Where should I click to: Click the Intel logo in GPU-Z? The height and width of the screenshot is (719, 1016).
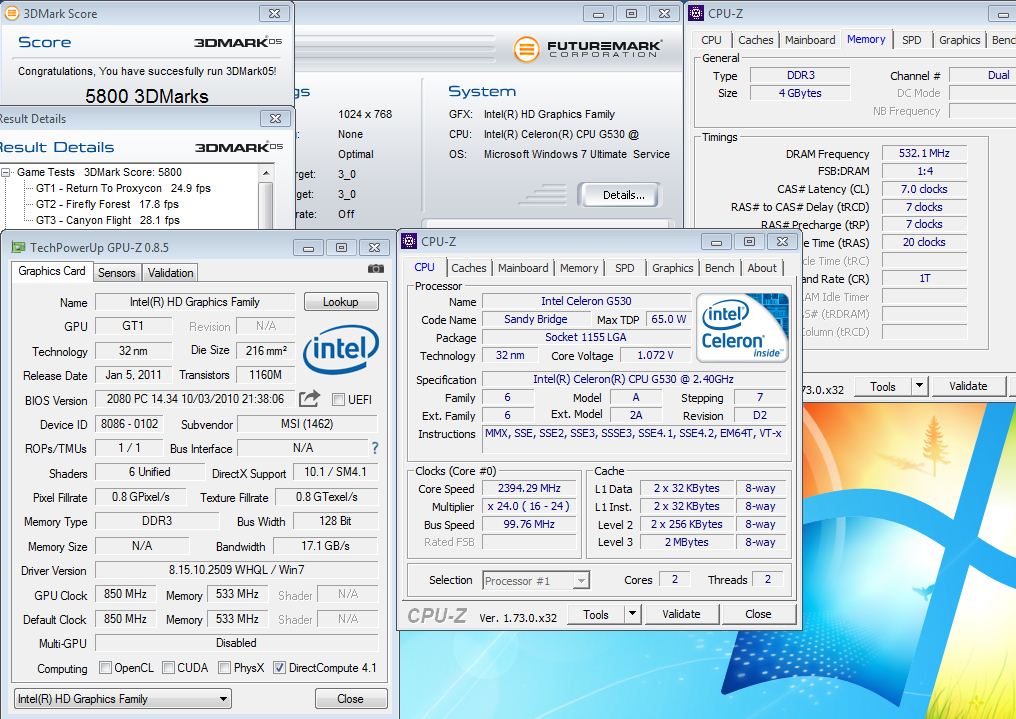[341, 349]
